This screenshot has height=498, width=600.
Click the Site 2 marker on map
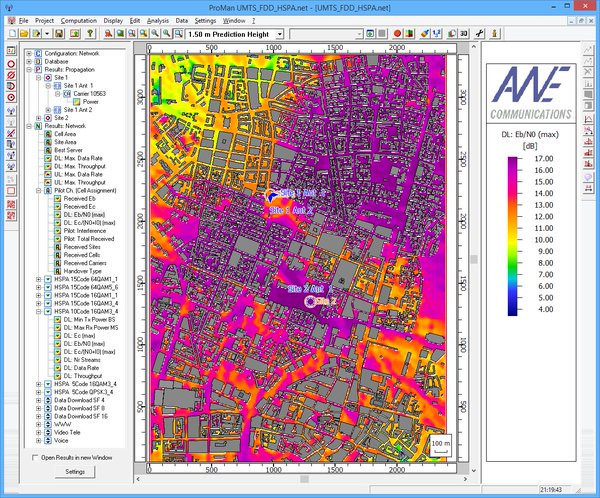coord(310,299)
